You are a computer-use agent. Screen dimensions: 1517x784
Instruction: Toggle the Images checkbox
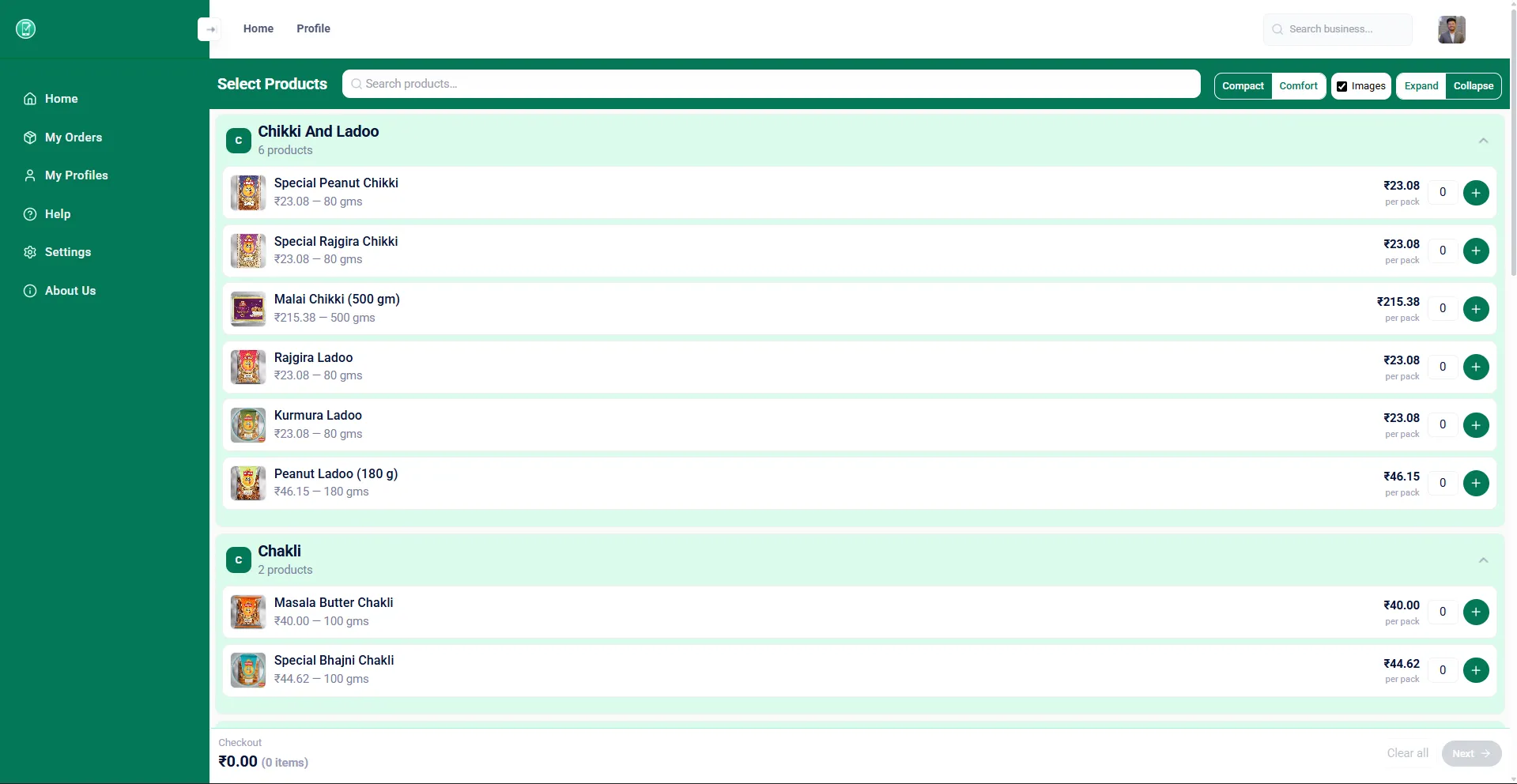click(1342, 86)
